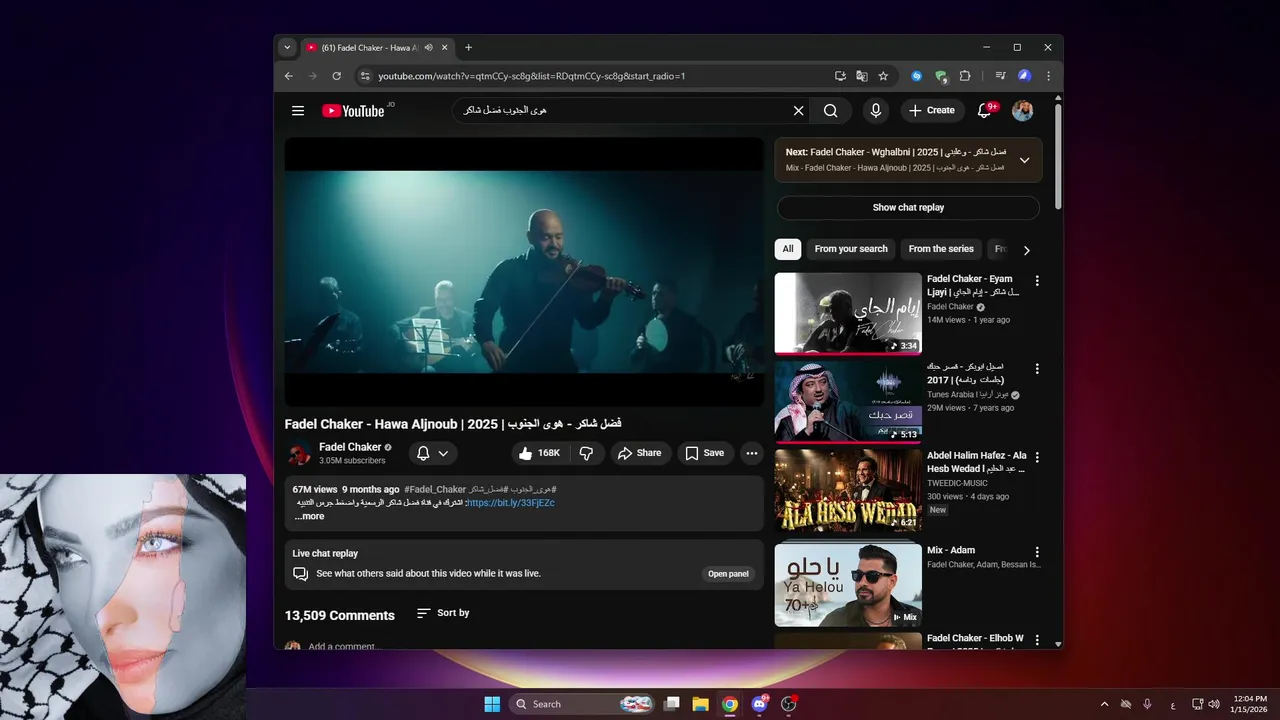Open more actions ellipsis under video

pyautogui.click(x=752, y=453)
